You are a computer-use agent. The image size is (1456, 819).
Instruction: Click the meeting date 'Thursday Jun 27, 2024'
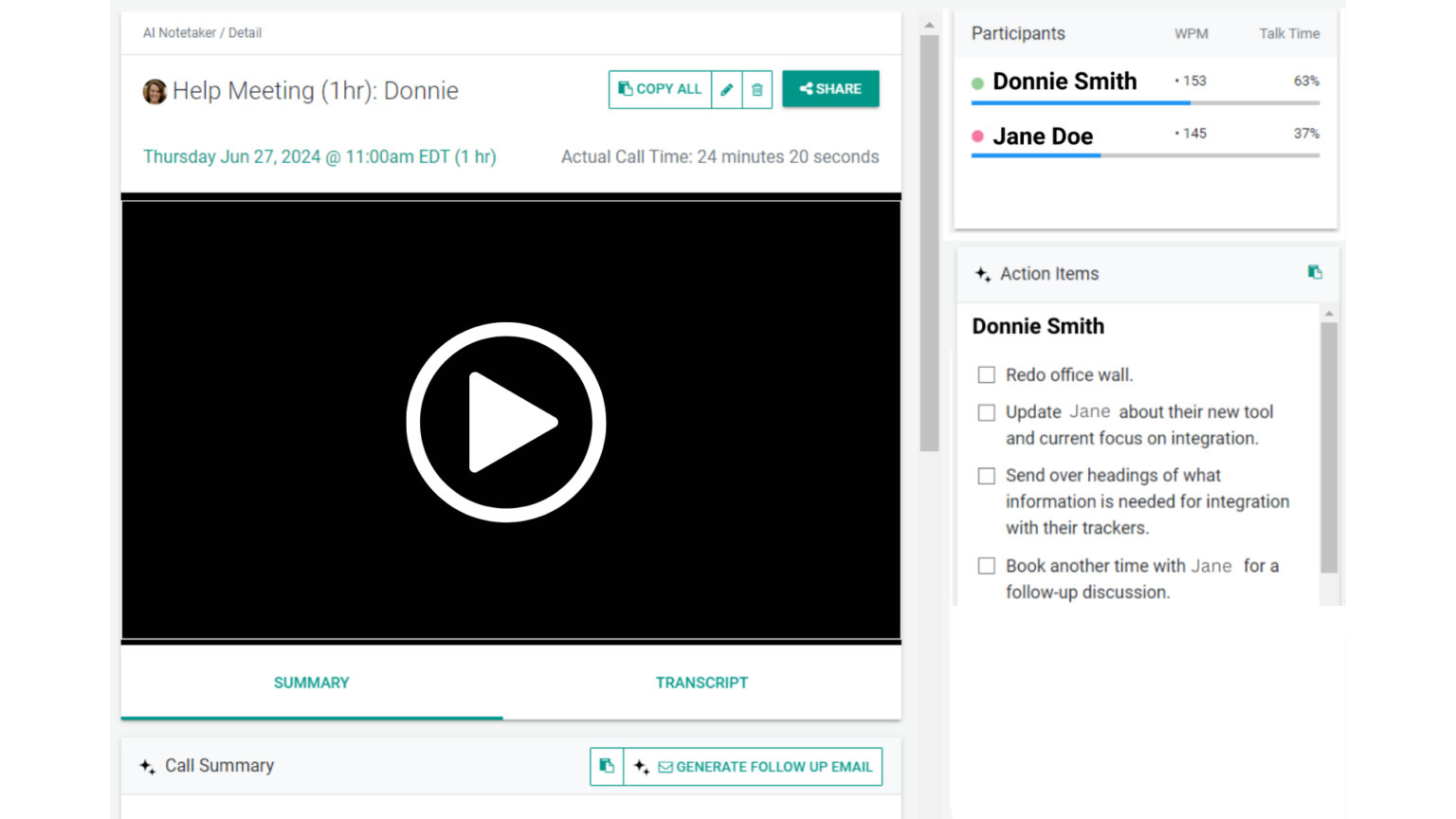coord(319,157)
